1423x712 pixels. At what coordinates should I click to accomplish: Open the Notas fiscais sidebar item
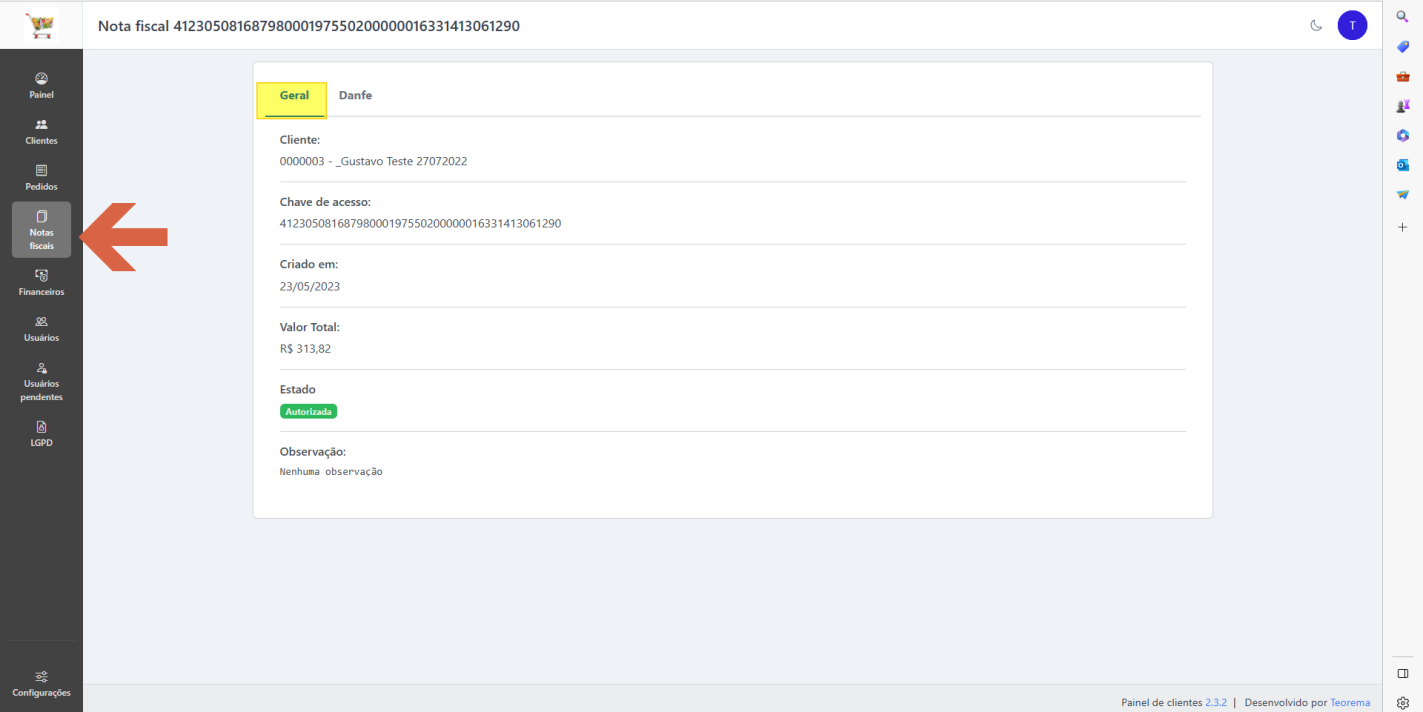41,230
